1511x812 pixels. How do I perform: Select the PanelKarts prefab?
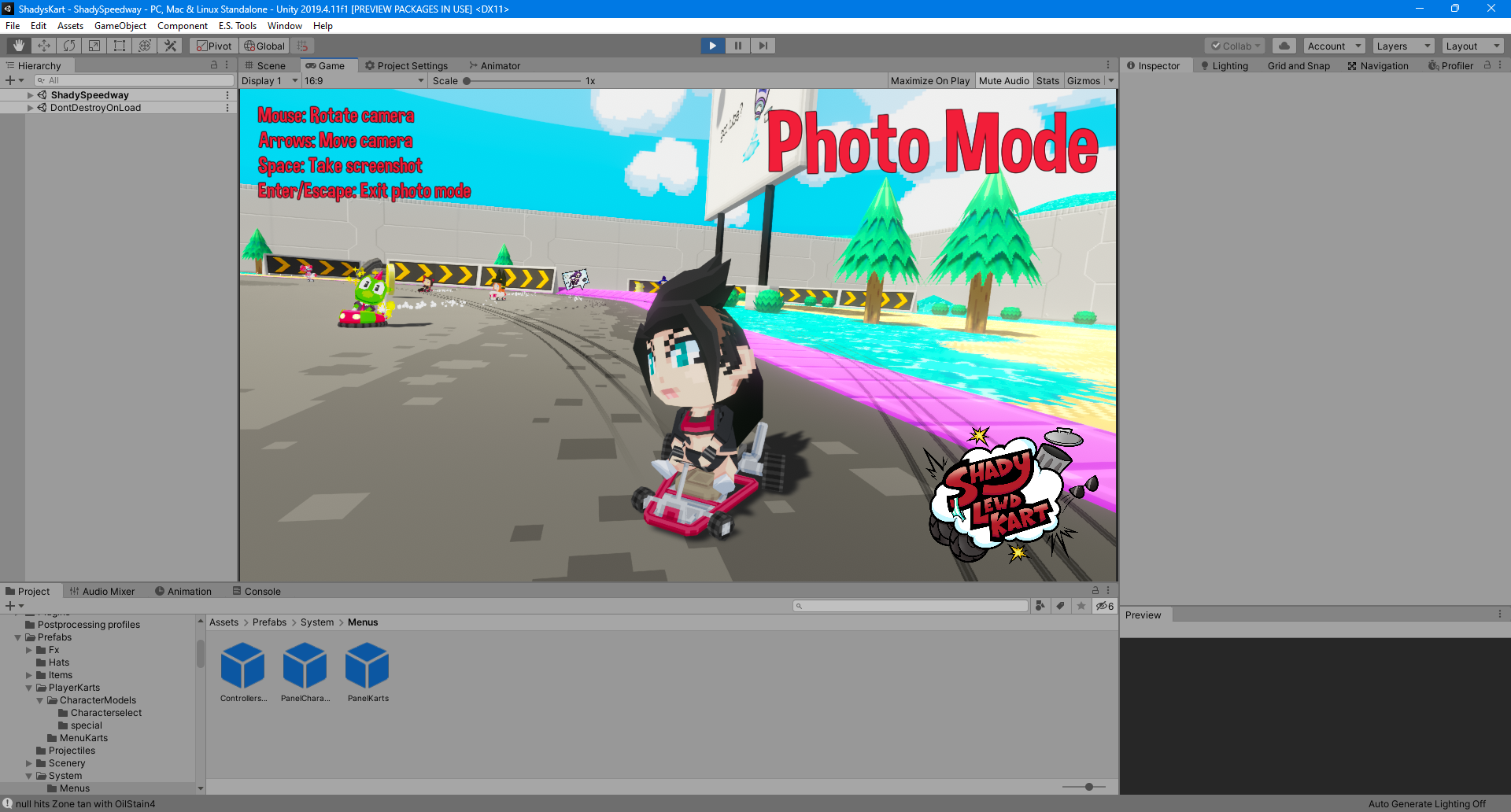pos(368,673)
